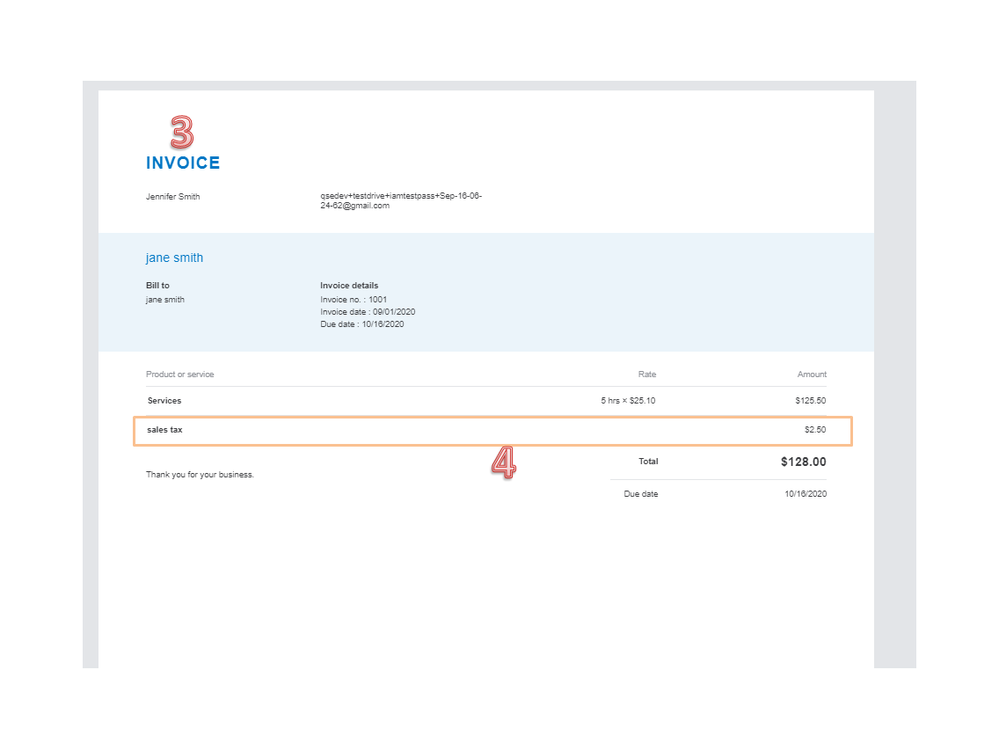Click the blue INVOICE heading
This screenshot has height=749, width=999.
coord(183,163)
